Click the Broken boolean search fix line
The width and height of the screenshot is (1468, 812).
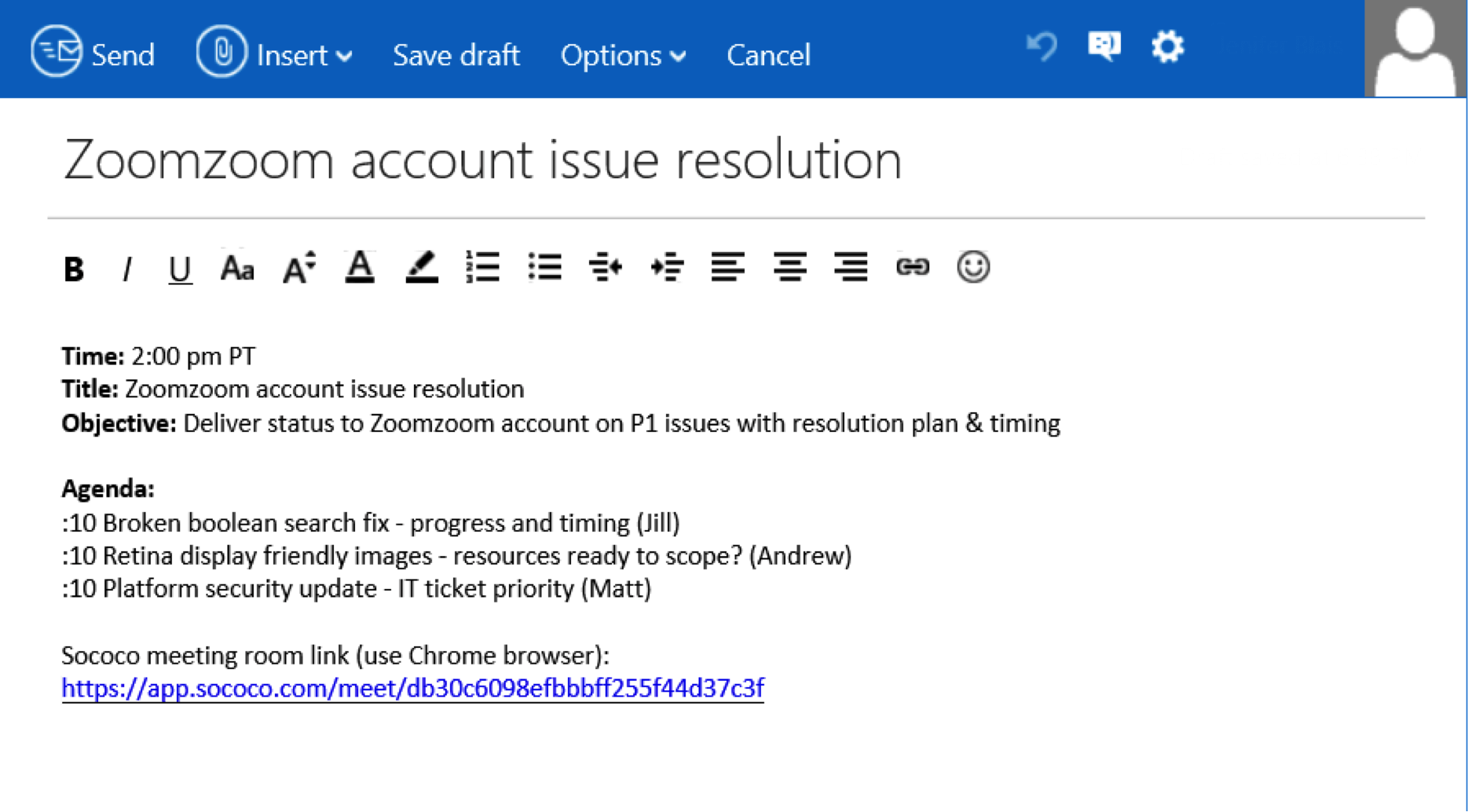(371, 523)
